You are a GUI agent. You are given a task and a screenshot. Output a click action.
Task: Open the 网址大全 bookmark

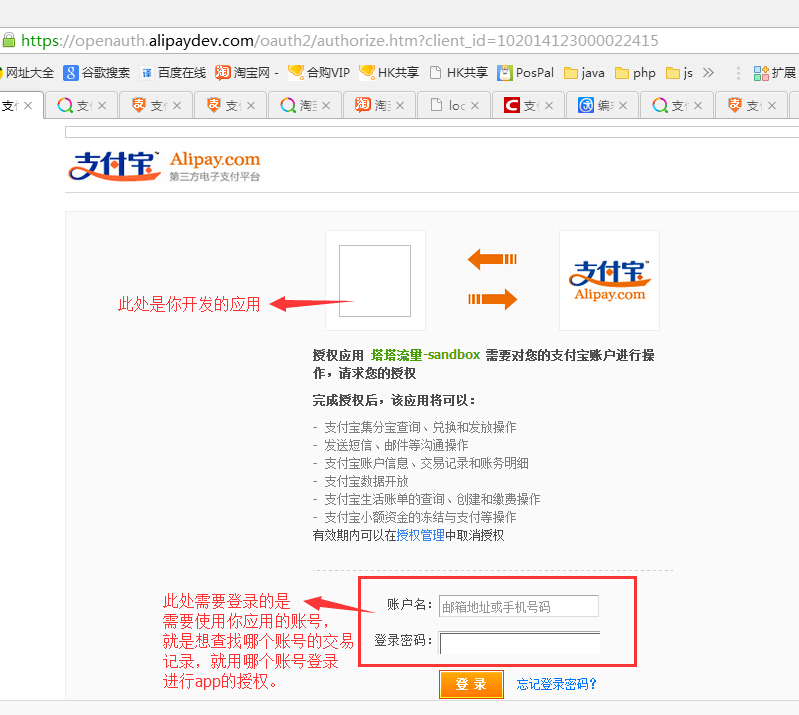tap(26, 73)
